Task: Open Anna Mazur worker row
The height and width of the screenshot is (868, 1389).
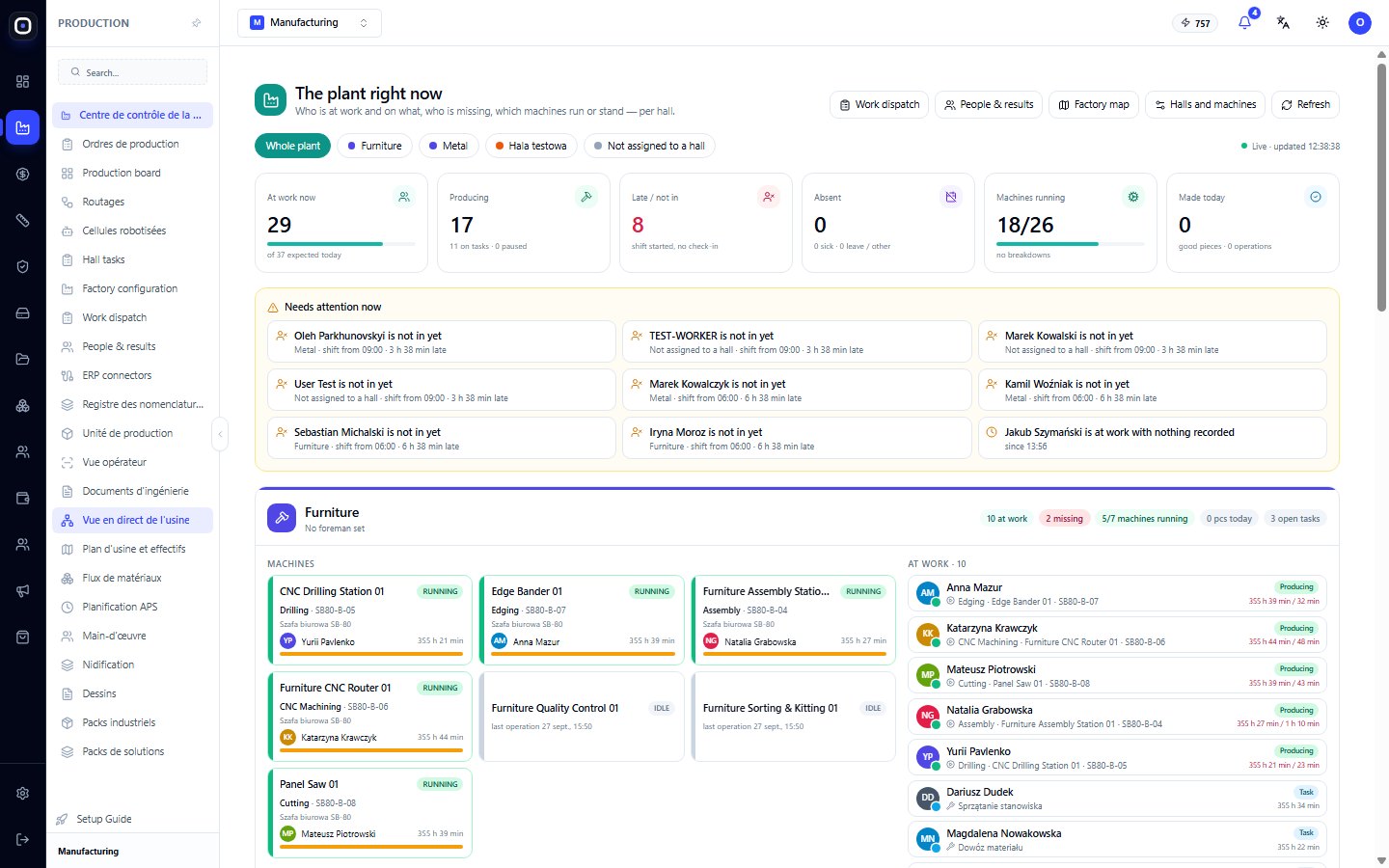Action: point(1117,593)
